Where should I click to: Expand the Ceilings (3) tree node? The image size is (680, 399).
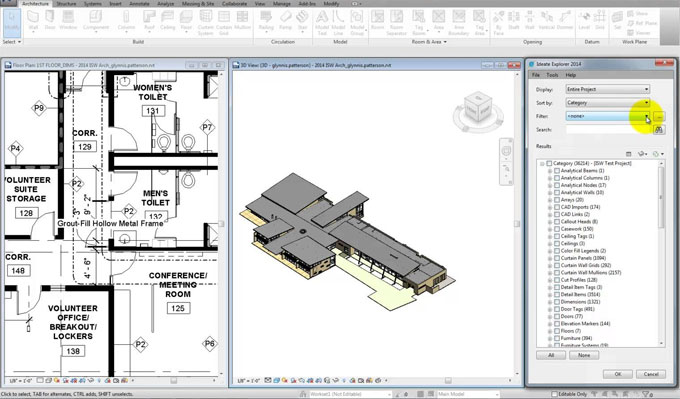(x=550, y=244)
